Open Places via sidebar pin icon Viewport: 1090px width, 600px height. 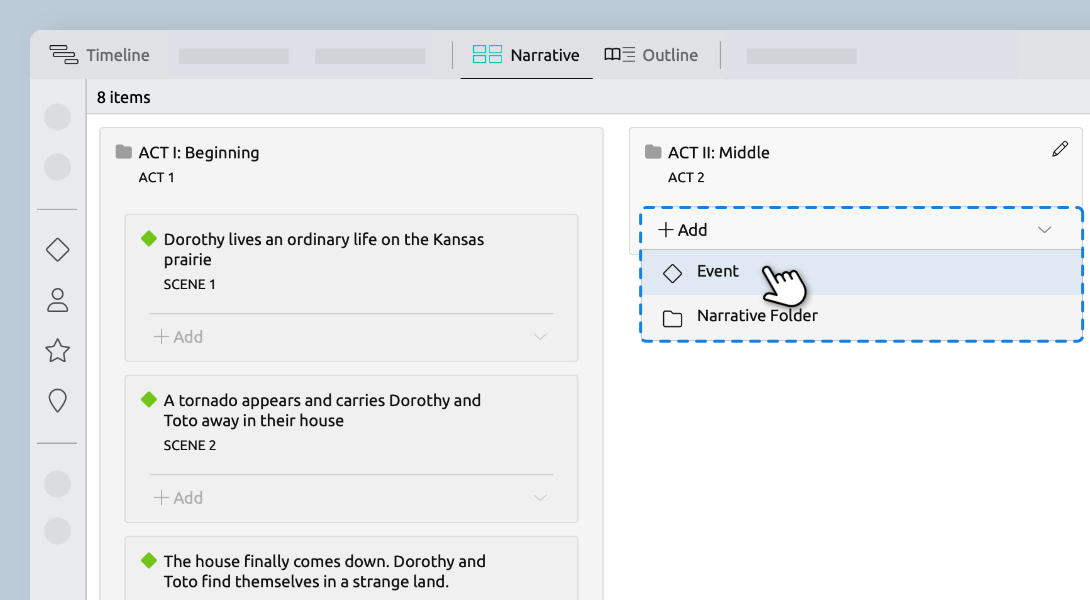click(x=58, y=400)
